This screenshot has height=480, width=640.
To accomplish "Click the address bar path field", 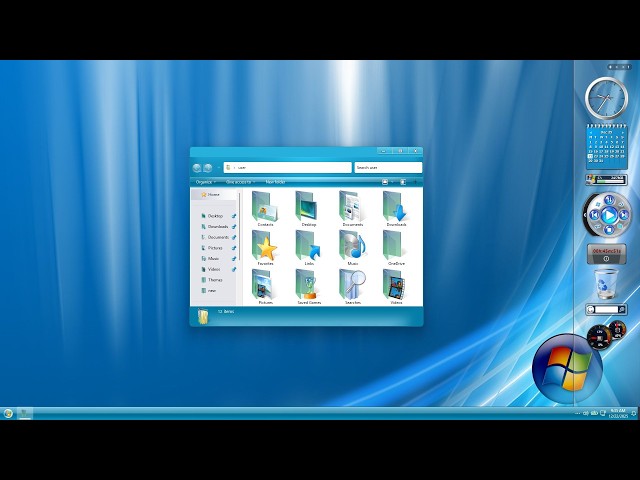I will pyautogui.click(x=287, y=168).
